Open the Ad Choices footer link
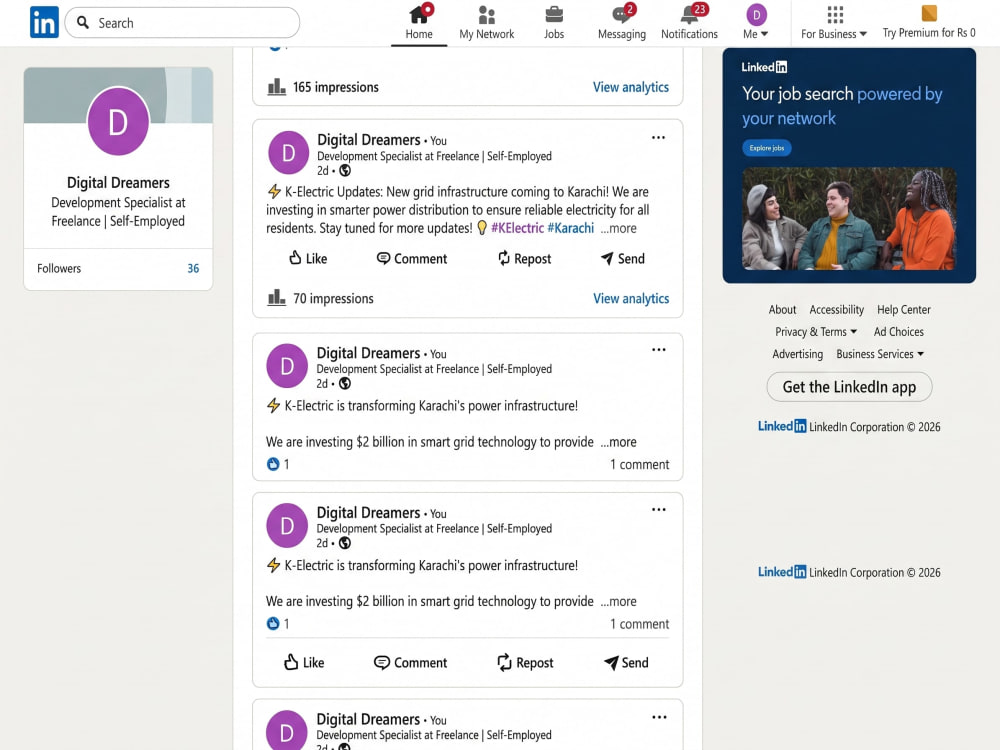Viewport: 1000px width, 750px height. coord(899,332)
